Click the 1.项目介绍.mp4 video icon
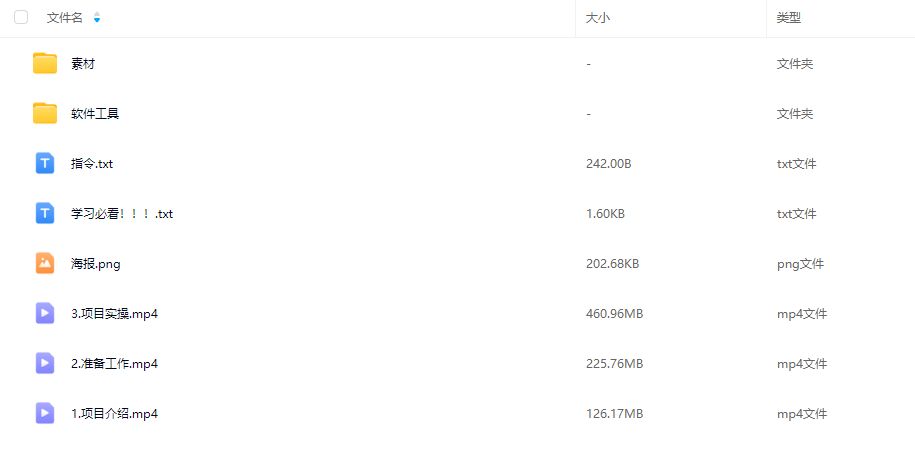This screenshot has width=915, height=471. point(45,413)
